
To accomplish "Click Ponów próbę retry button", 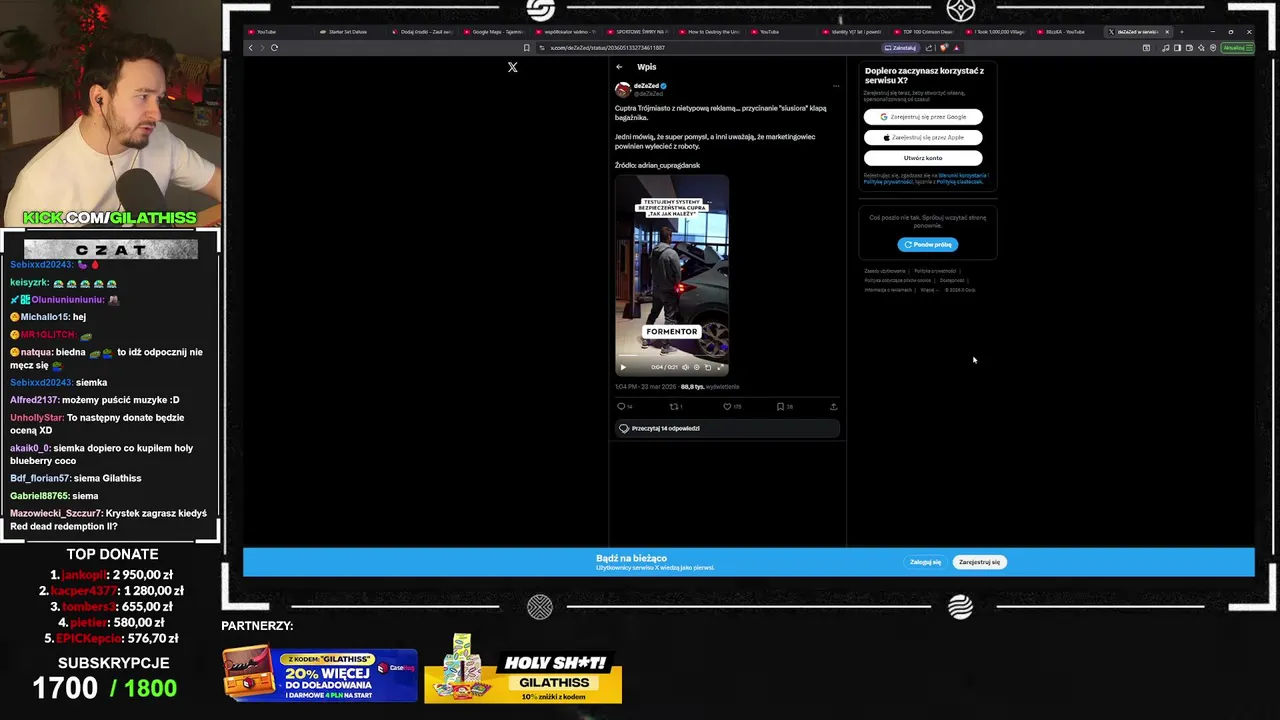I will (928, 244).
